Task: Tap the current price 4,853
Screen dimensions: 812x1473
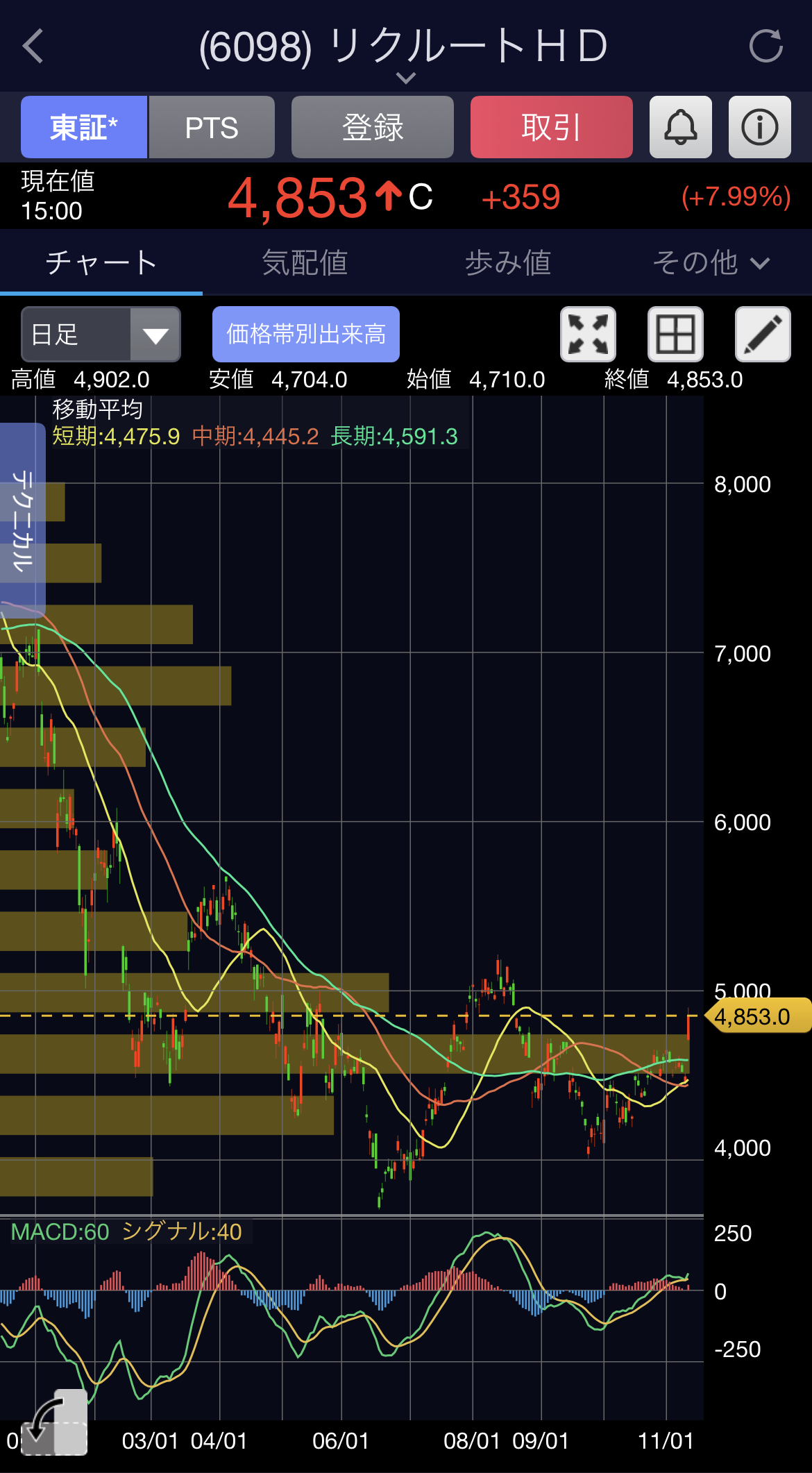Action: 297,198
